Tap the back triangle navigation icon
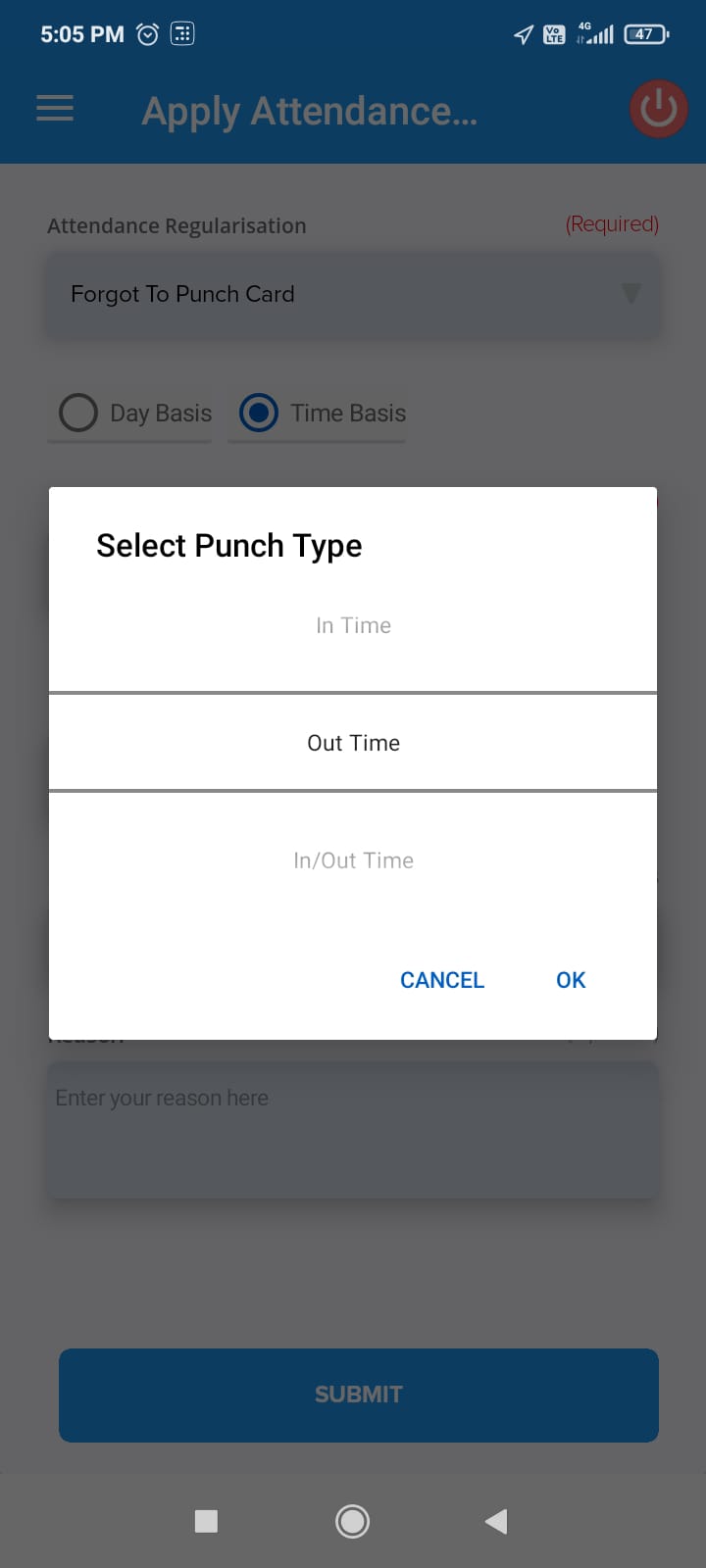The image size is (706, 1568). click(x=495, y=1521)
